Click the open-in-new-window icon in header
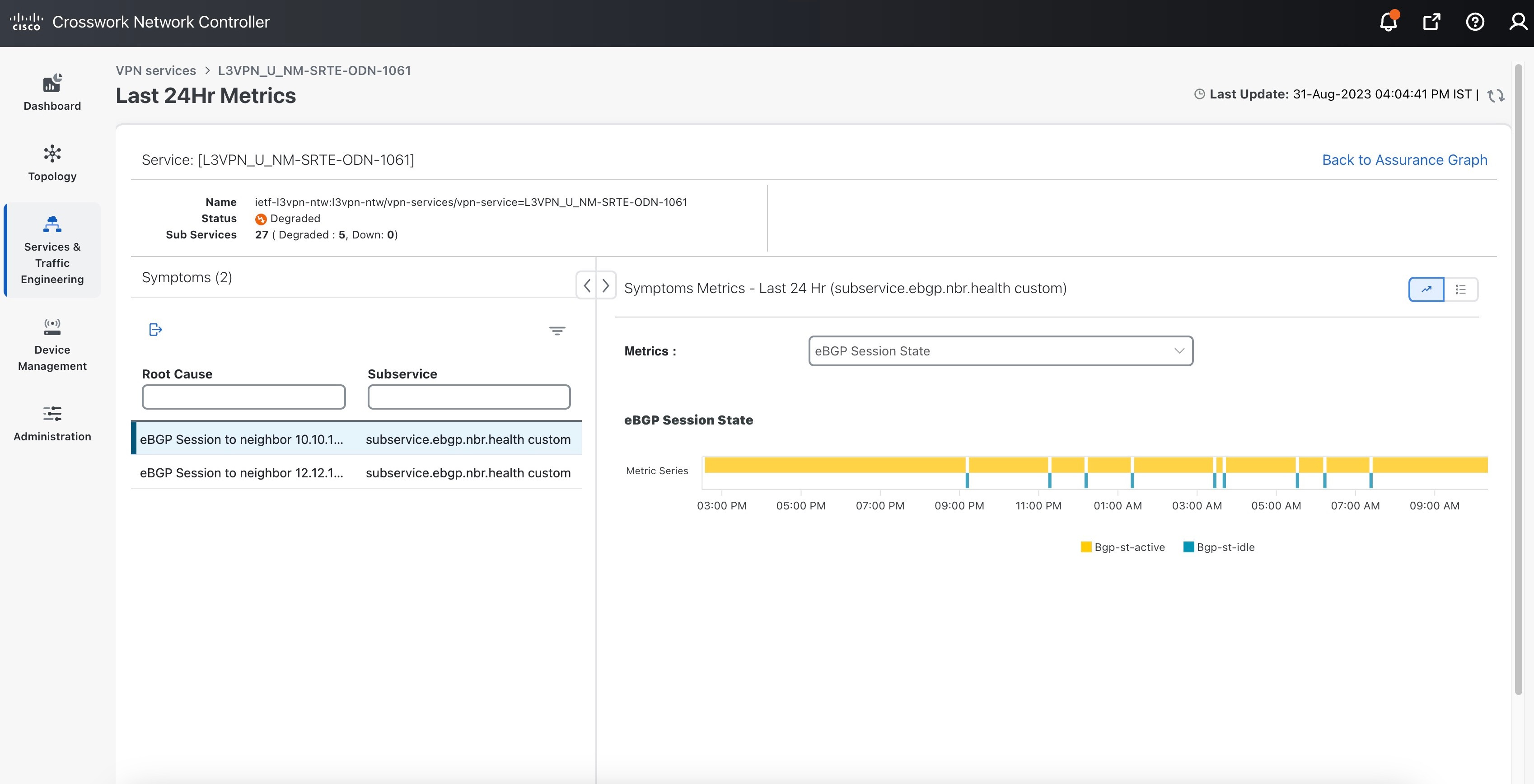 coord(1431,22)
